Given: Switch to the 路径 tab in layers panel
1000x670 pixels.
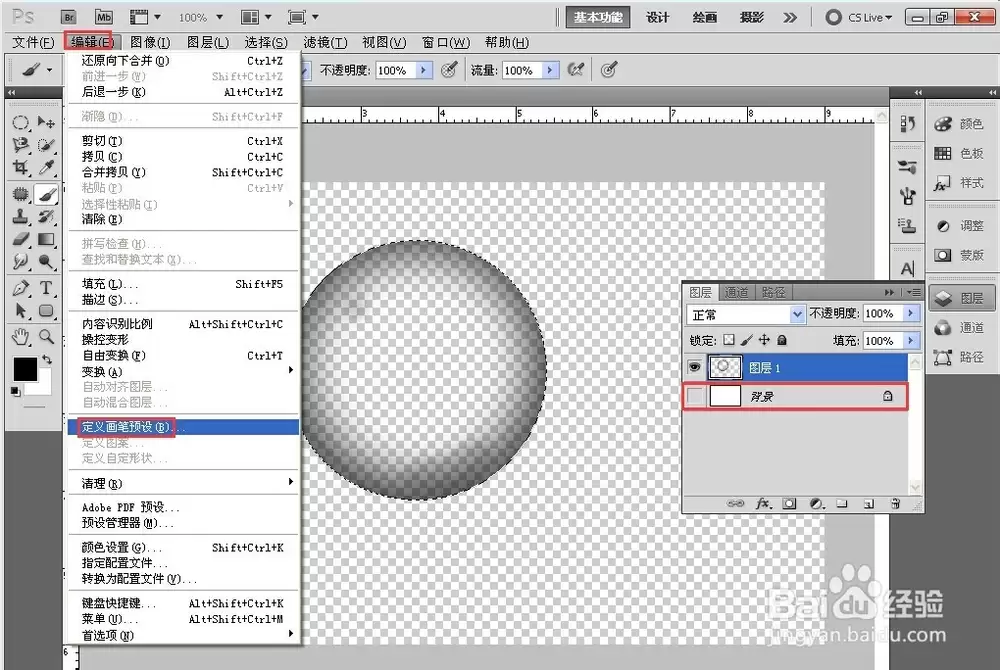Looking at the screenshot, I should 773,292.
